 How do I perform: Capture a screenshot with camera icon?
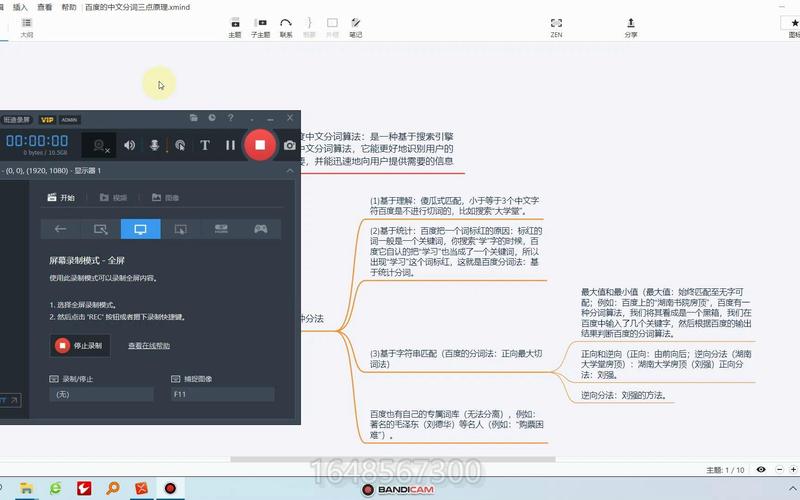point(290,145)
